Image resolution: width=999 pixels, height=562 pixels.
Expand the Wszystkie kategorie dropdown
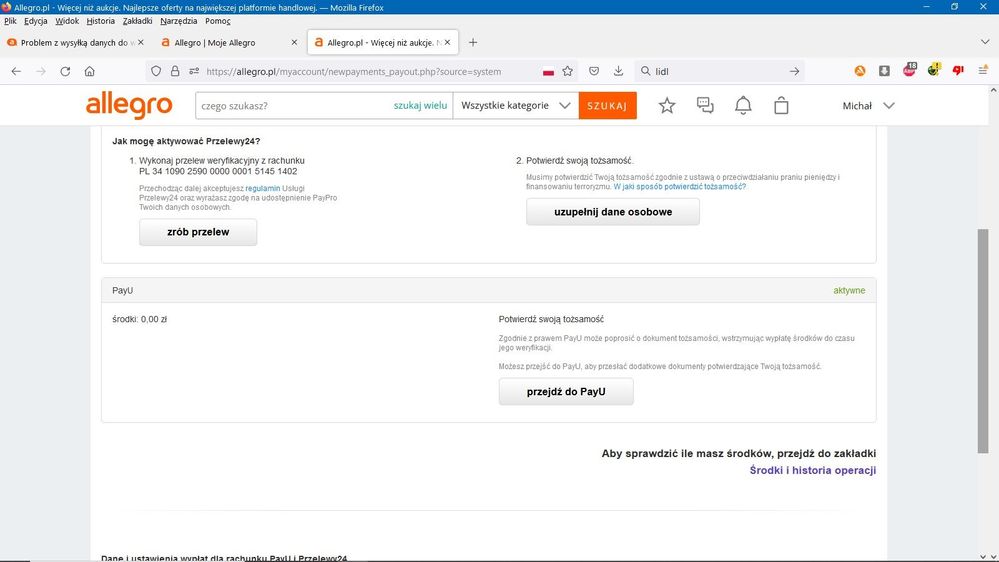(x=515, y=105)
